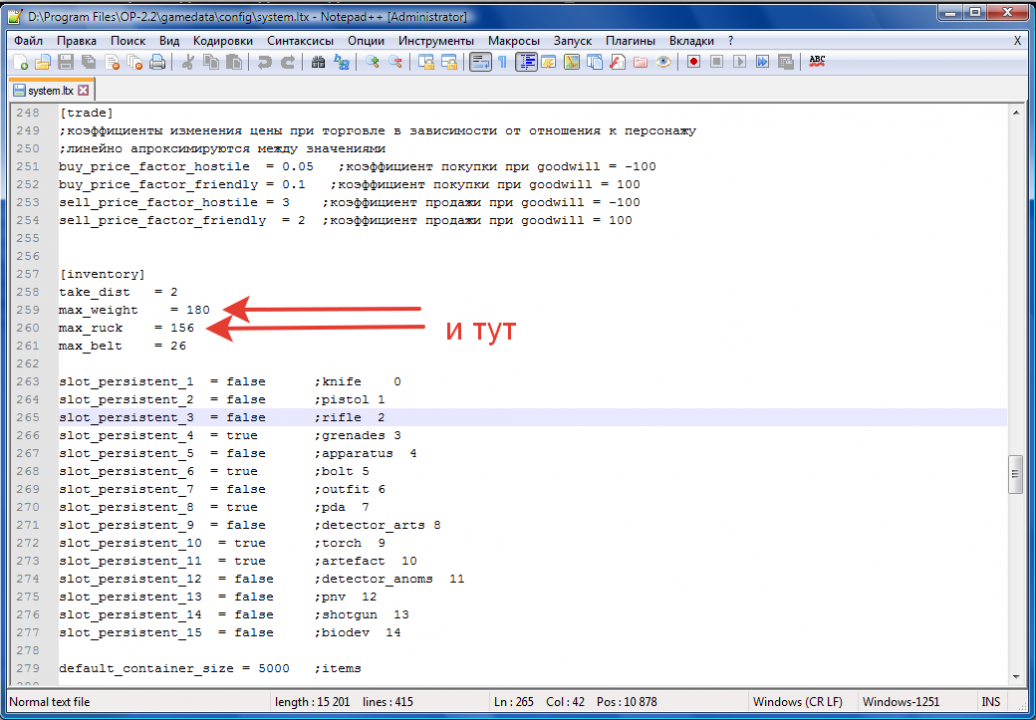
Task: Click the Paste toolbar icon
Action: [x=234, y=63]
